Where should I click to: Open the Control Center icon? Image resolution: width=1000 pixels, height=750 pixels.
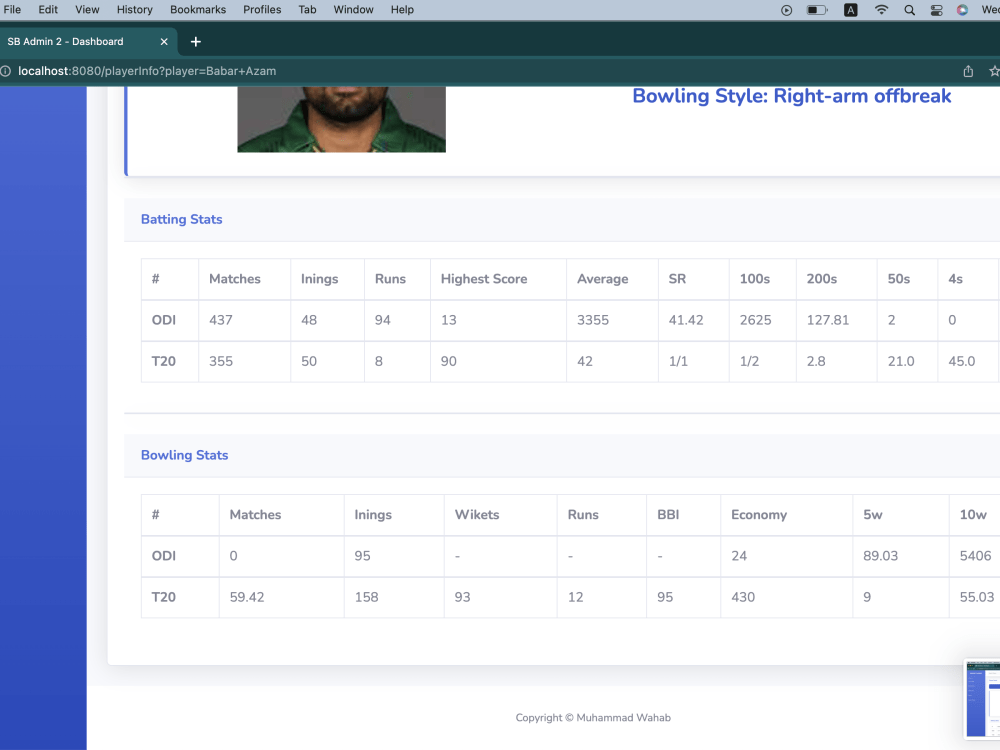(936, 10)
